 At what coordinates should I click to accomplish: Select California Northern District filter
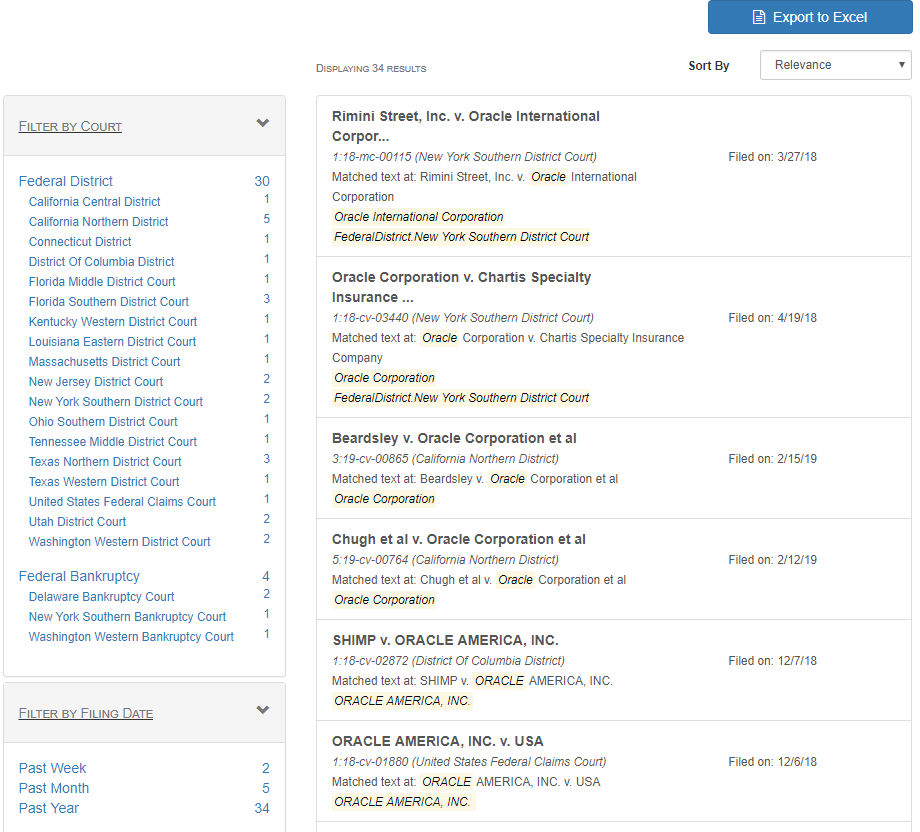(98, 222)
